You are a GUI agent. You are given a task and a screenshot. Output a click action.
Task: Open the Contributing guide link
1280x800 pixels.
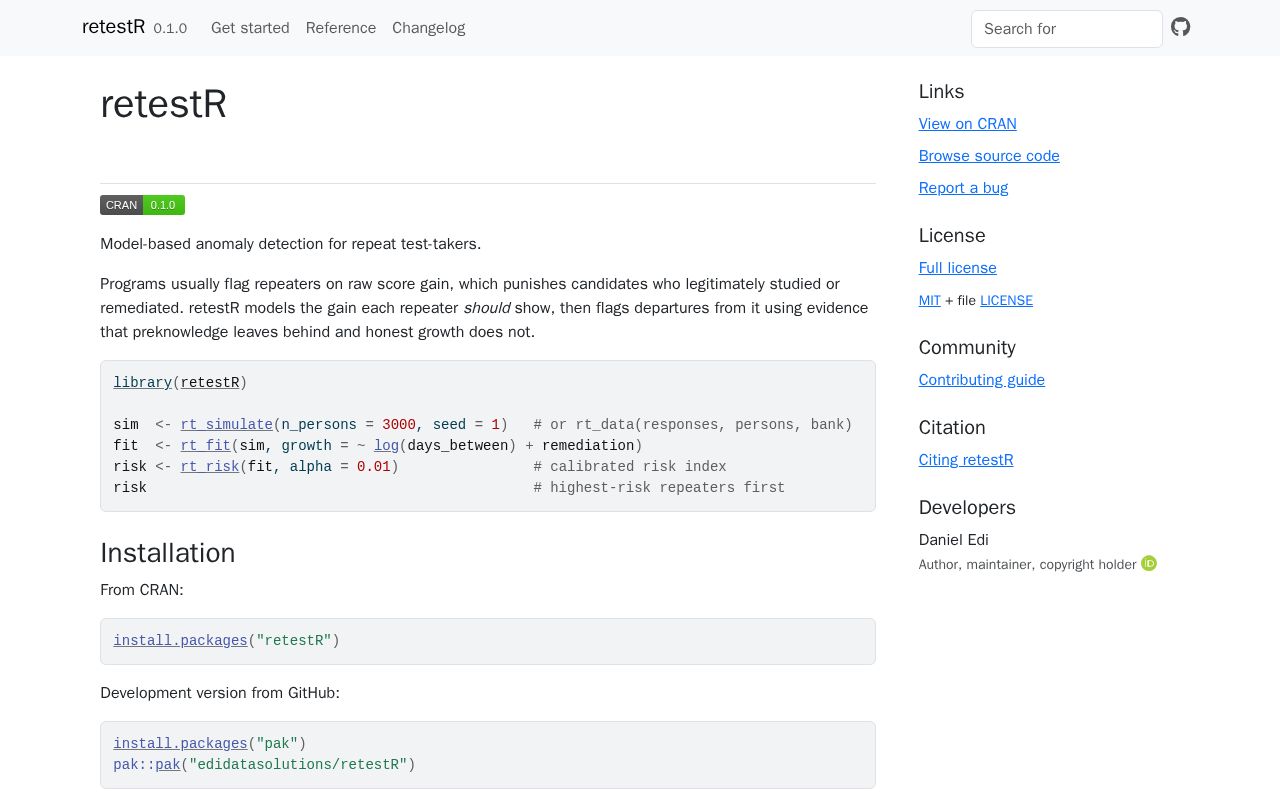tap(982, 380)
